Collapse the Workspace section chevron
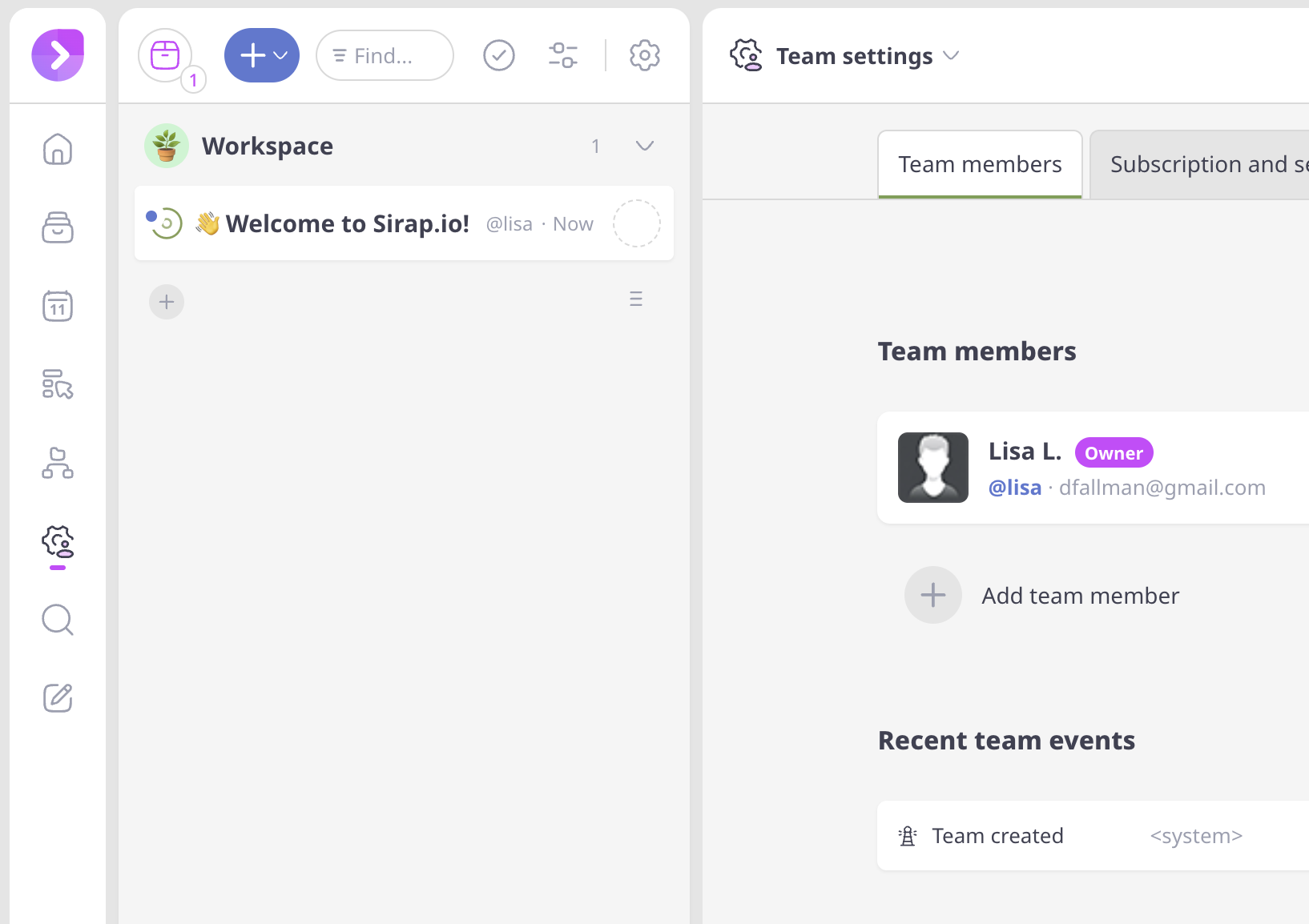1309x924 pixels. tap(645, 146)
